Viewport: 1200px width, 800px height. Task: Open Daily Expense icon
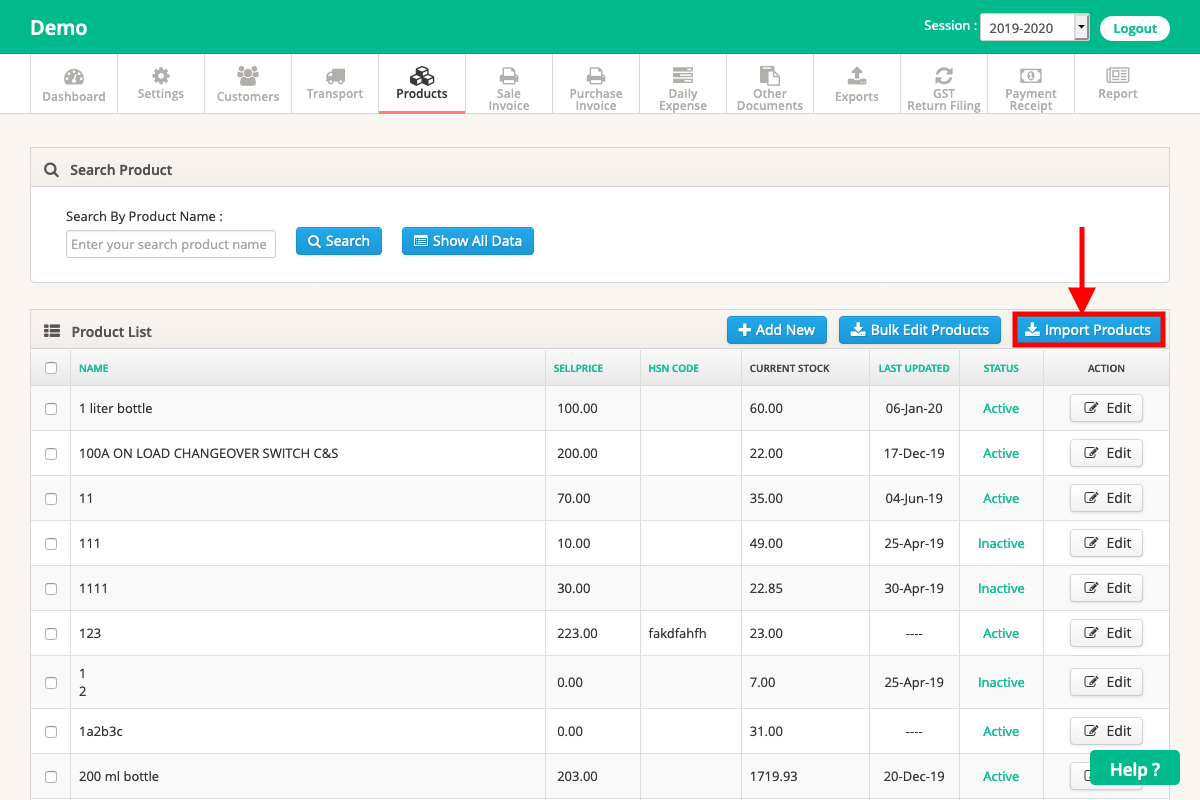point(683,75)
